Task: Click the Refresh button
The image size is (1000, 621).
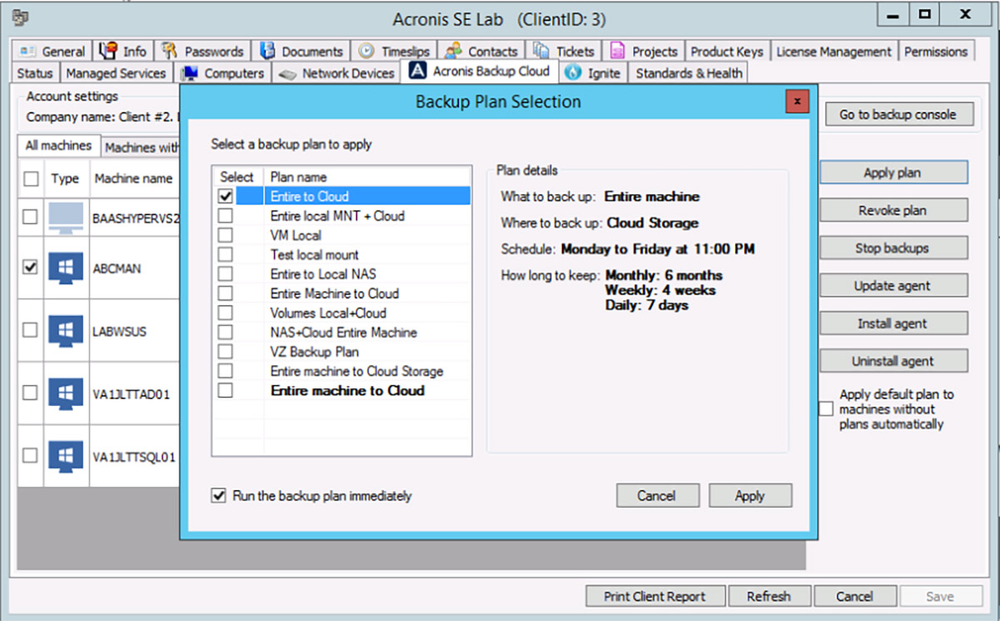Action: tap(769, 596)
